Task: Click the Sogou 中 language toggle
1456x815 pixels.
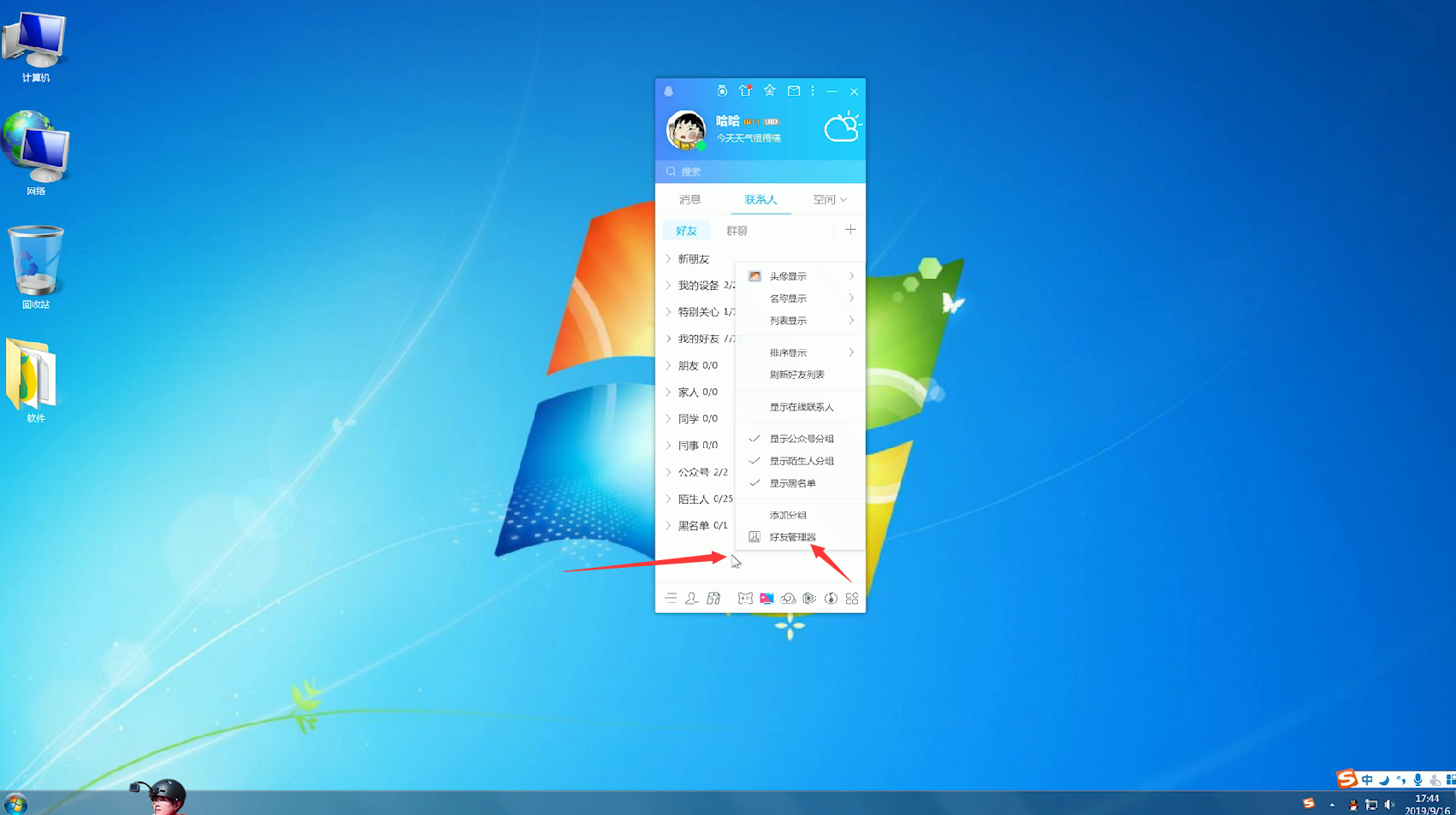Action: click(x=1367, y=780)
